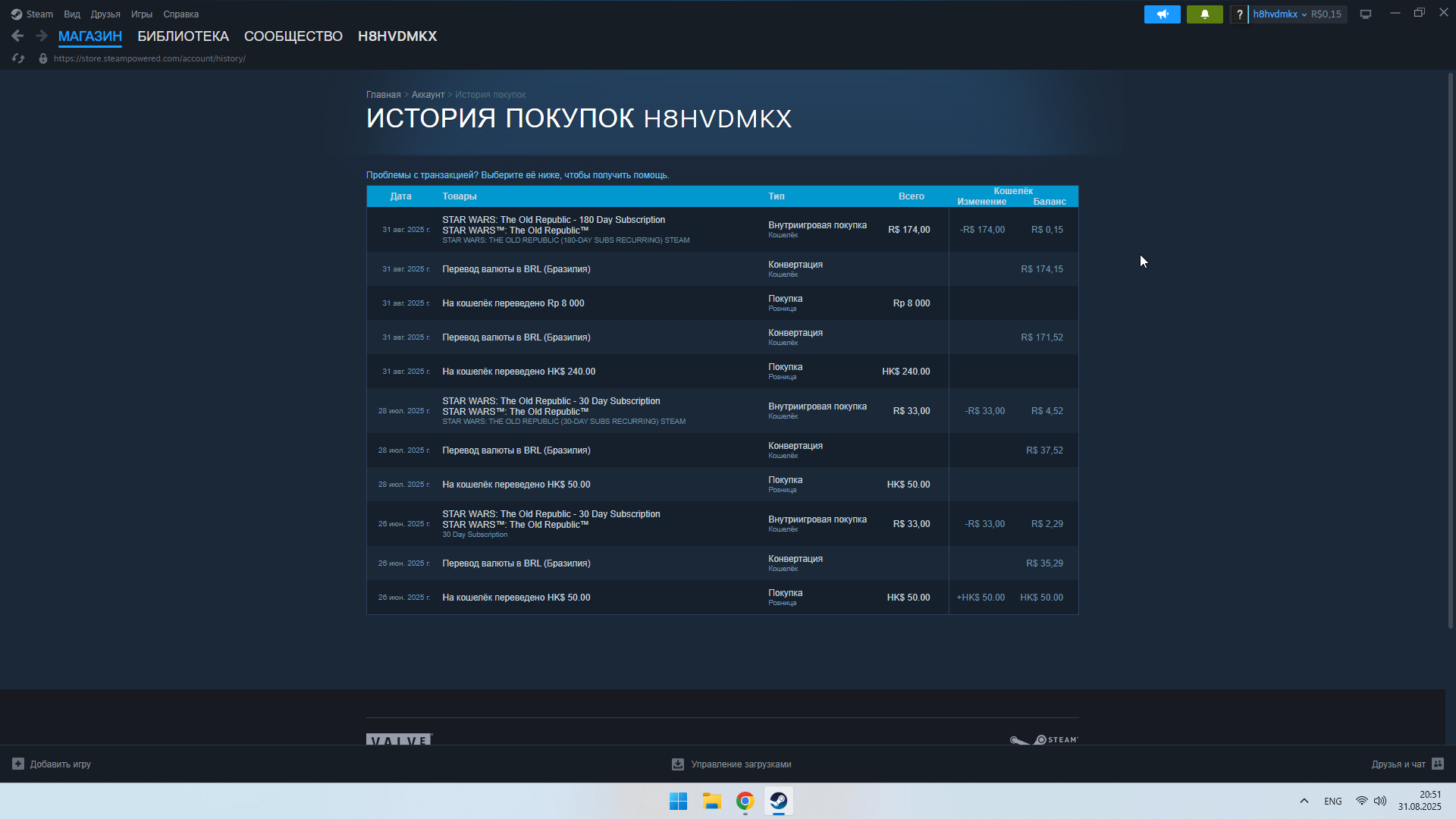Click the Добавить игру label
Screen dimensions: 1456x819
[61, 764]
